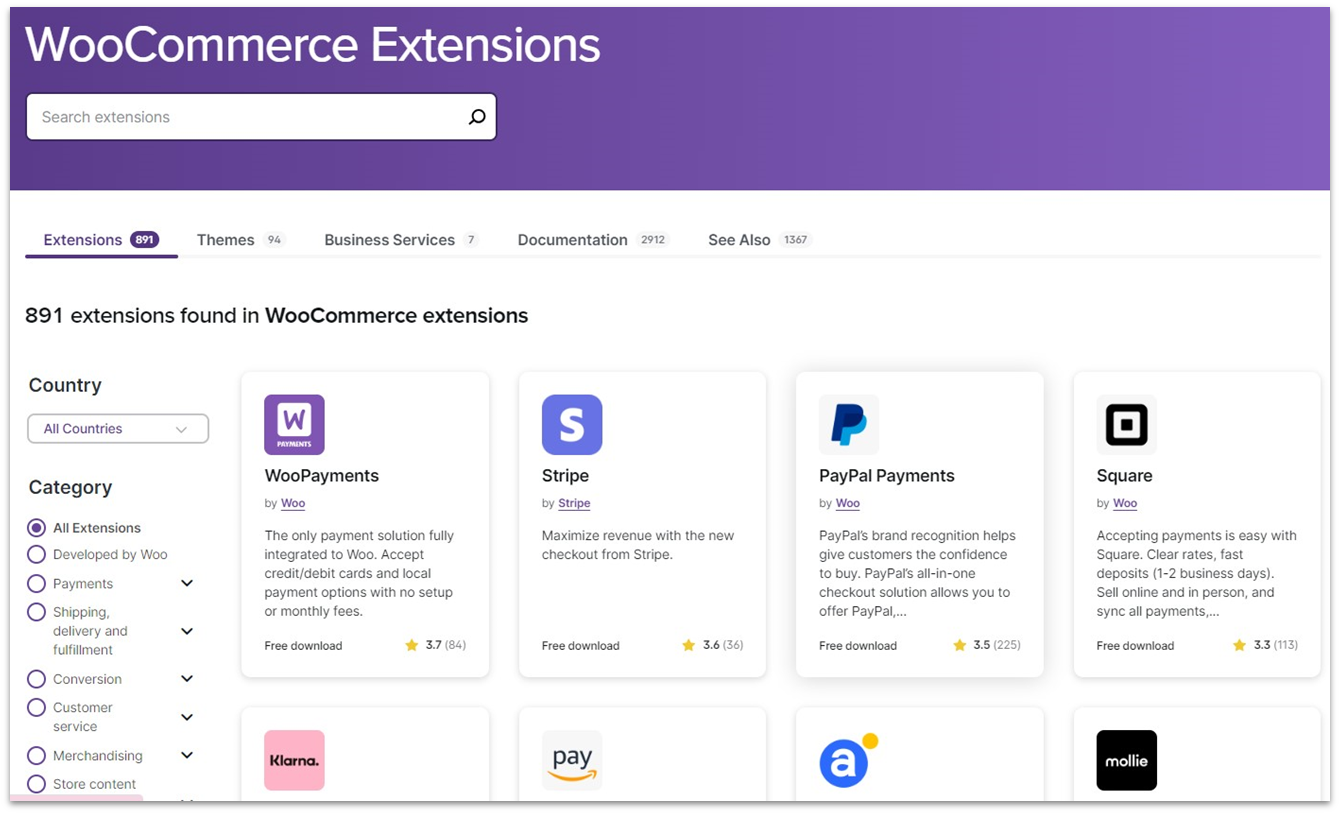
Task: Switch to the See Also tab
Action: (760, 240)
